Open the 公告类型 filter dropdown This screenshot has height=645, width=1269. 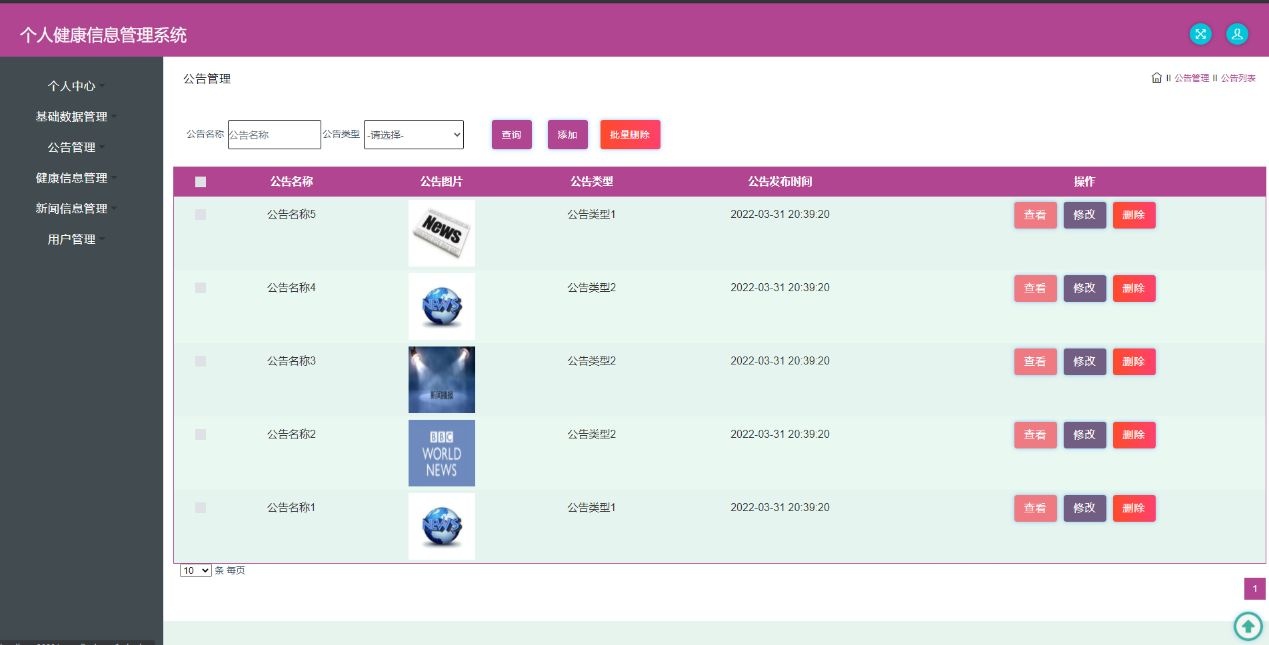coord(414,134)
